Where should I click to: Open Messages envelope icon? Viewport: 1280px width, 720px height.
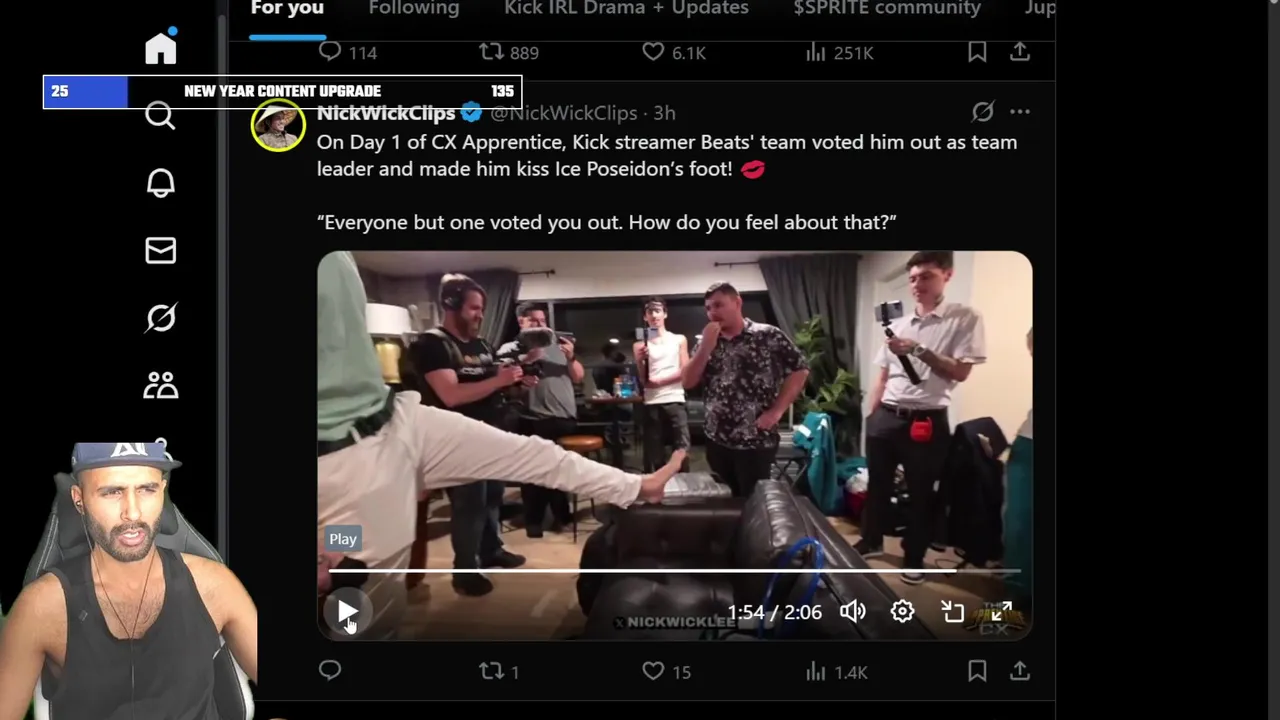161,250
